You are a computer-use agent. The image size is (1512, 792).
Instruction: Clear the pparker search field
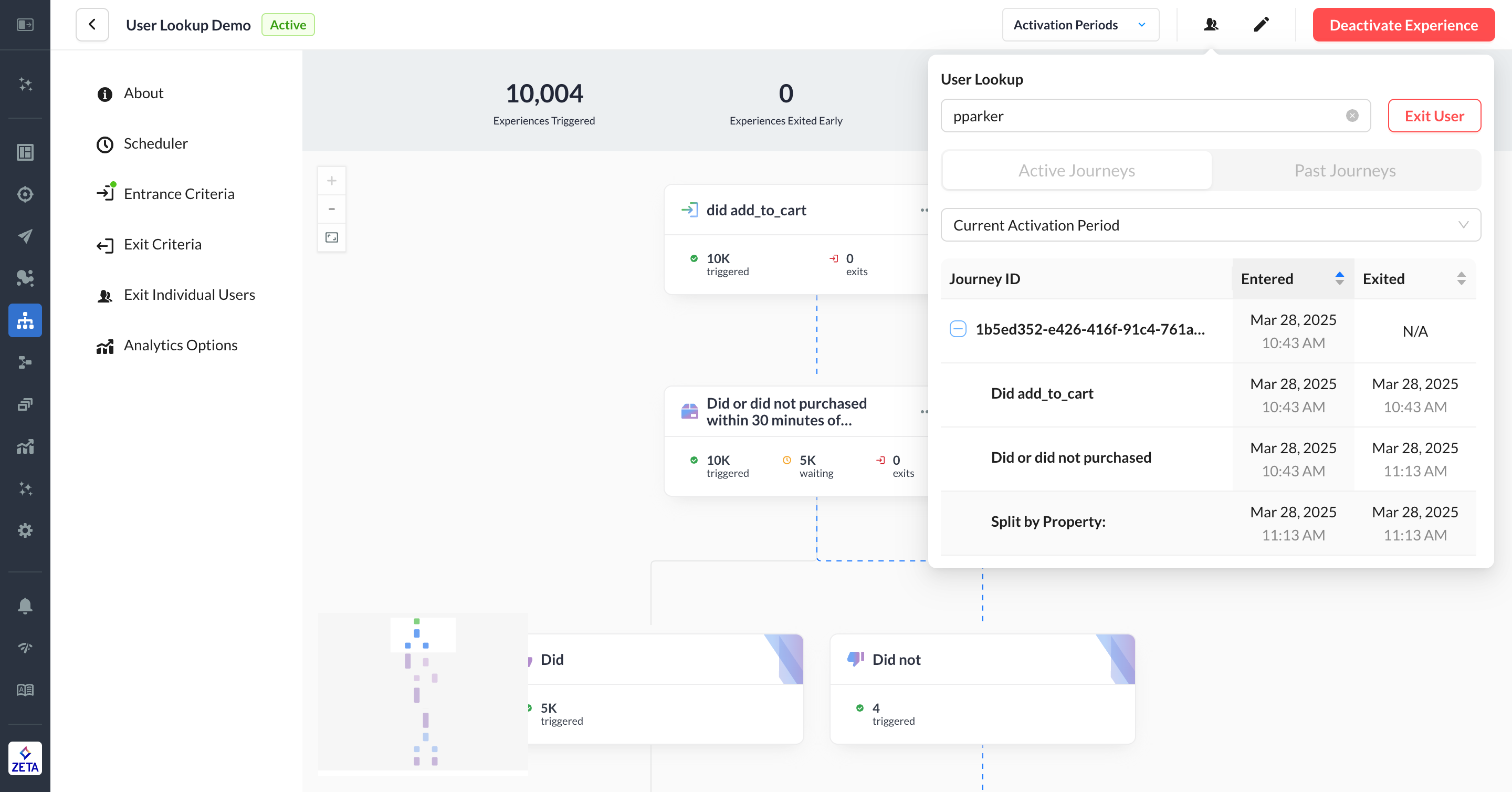point(1352,116)
